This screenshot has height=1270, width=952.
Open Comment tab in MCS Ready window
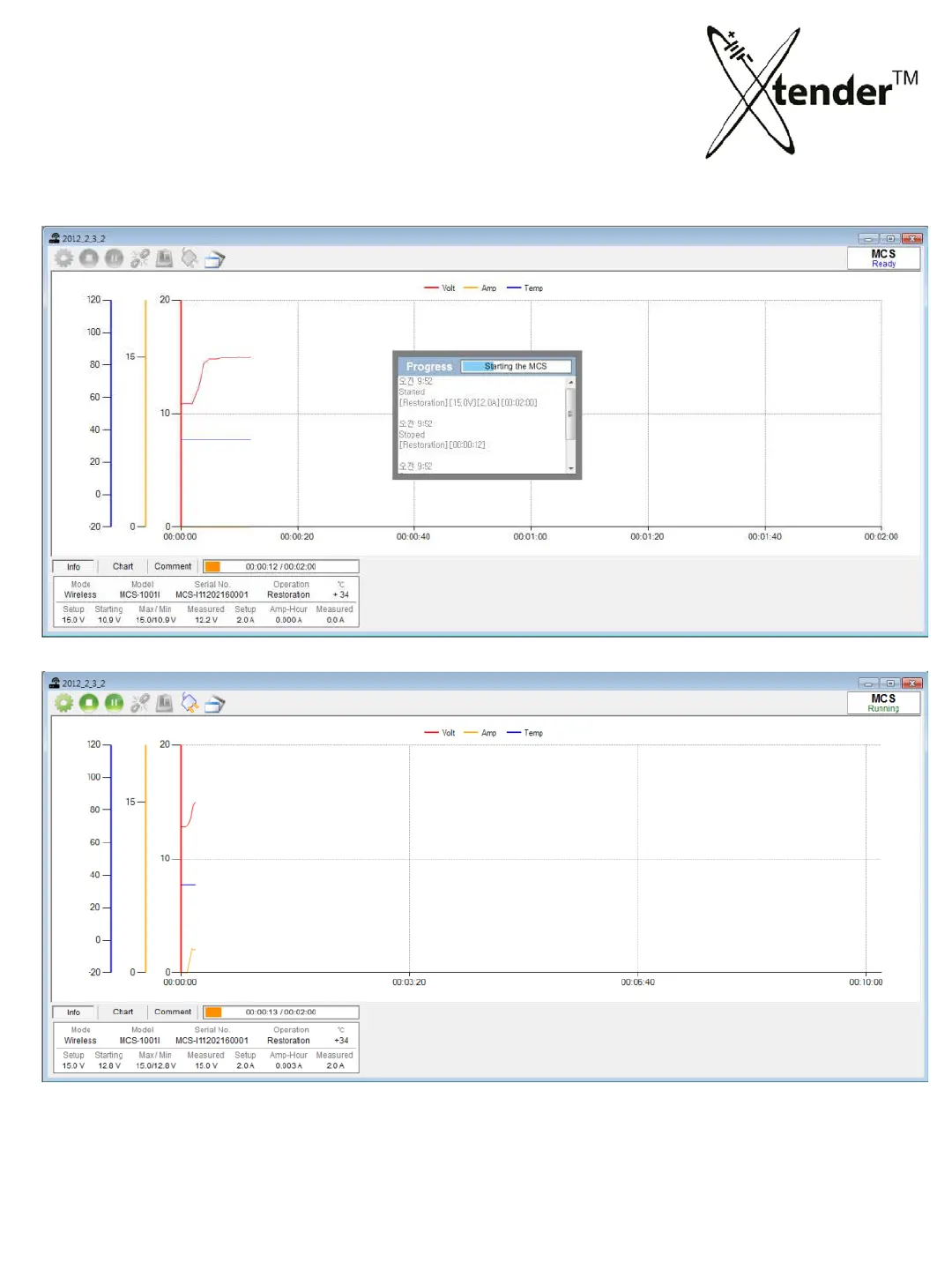pos(173,567)
